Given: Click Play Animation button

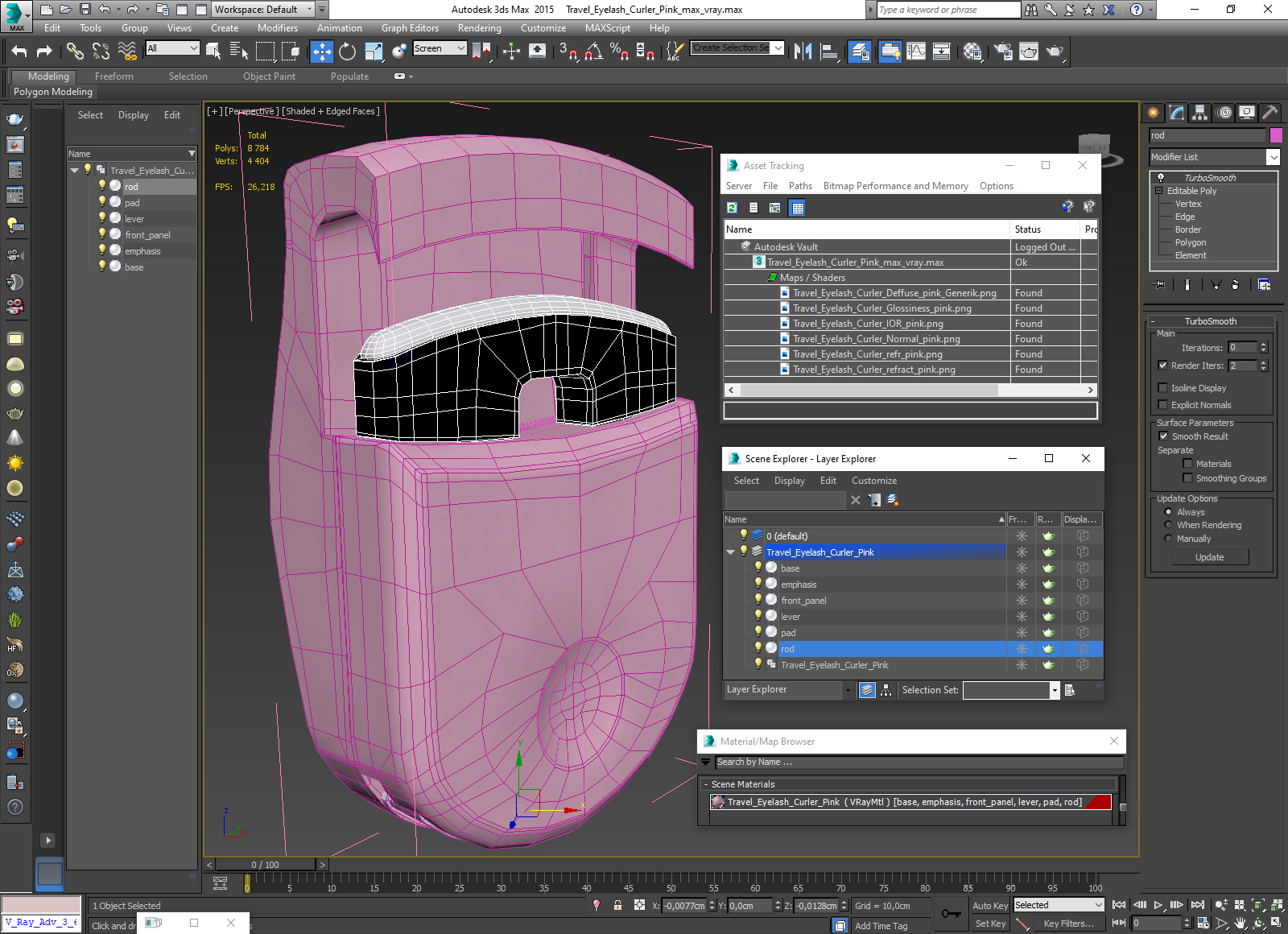Looking at the screenshot, I should (1158, 905).
